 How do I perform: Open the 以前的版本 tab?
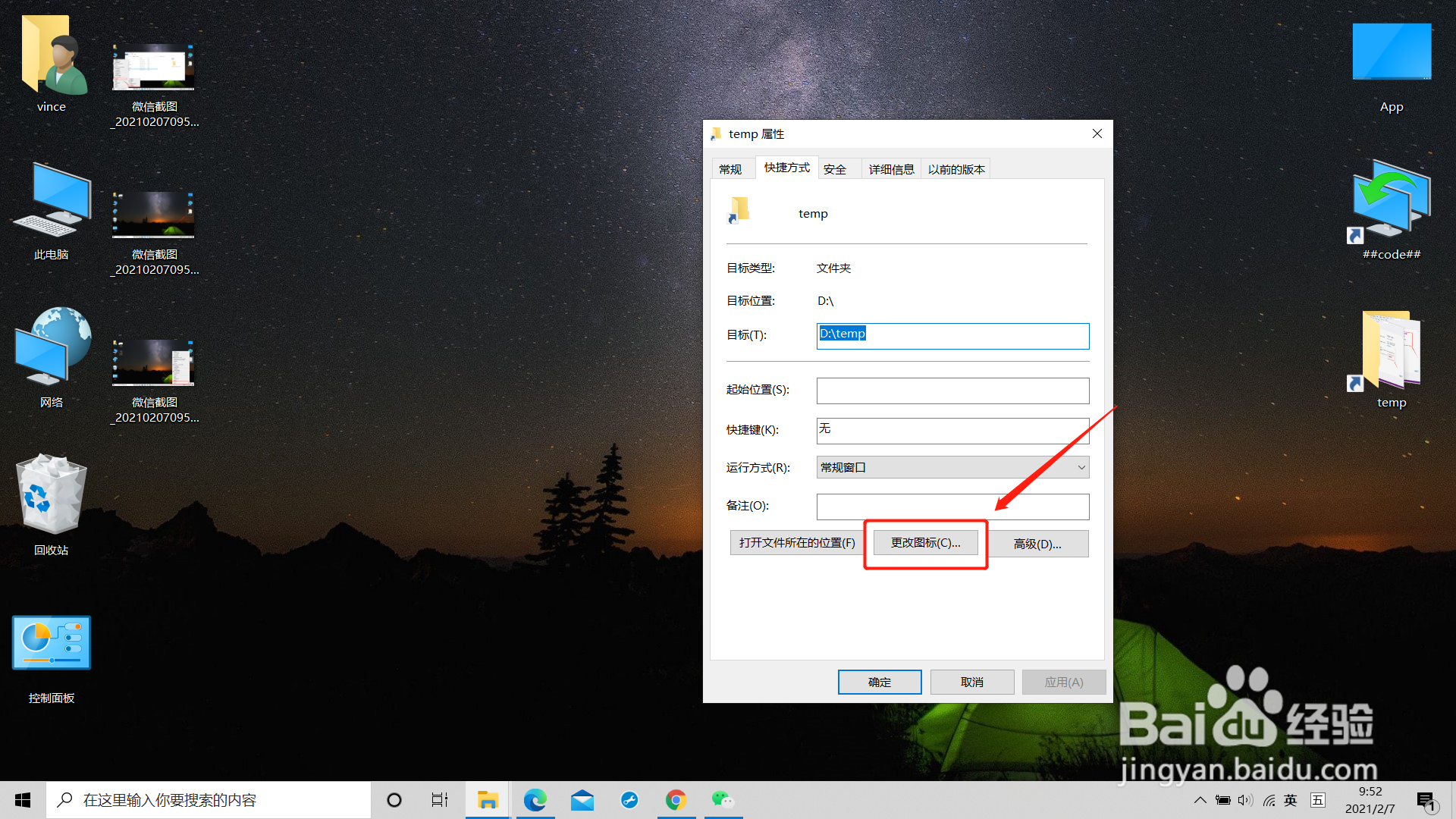tap(955, 169)
